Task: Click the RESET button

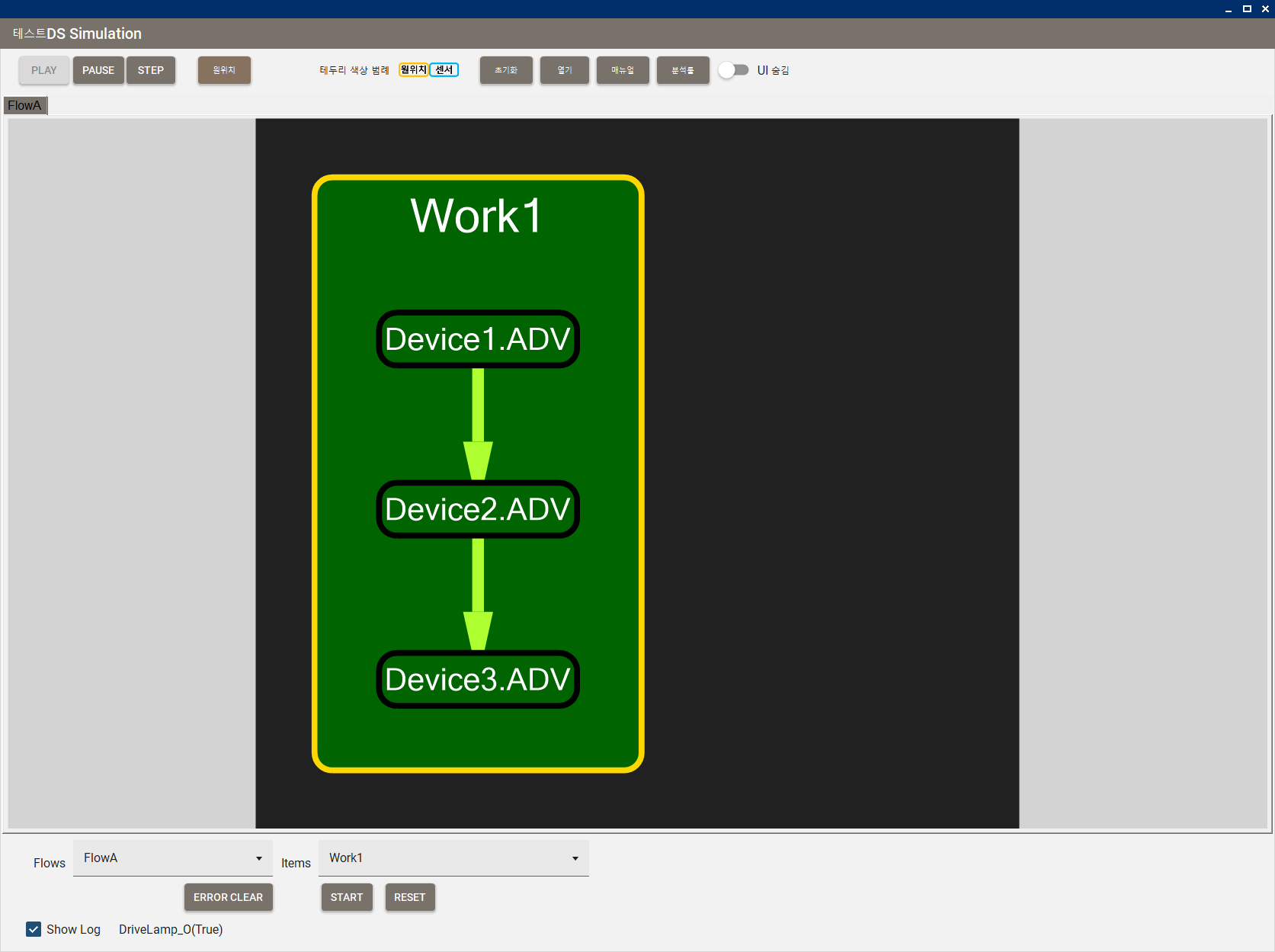Action: pos(410,897)
